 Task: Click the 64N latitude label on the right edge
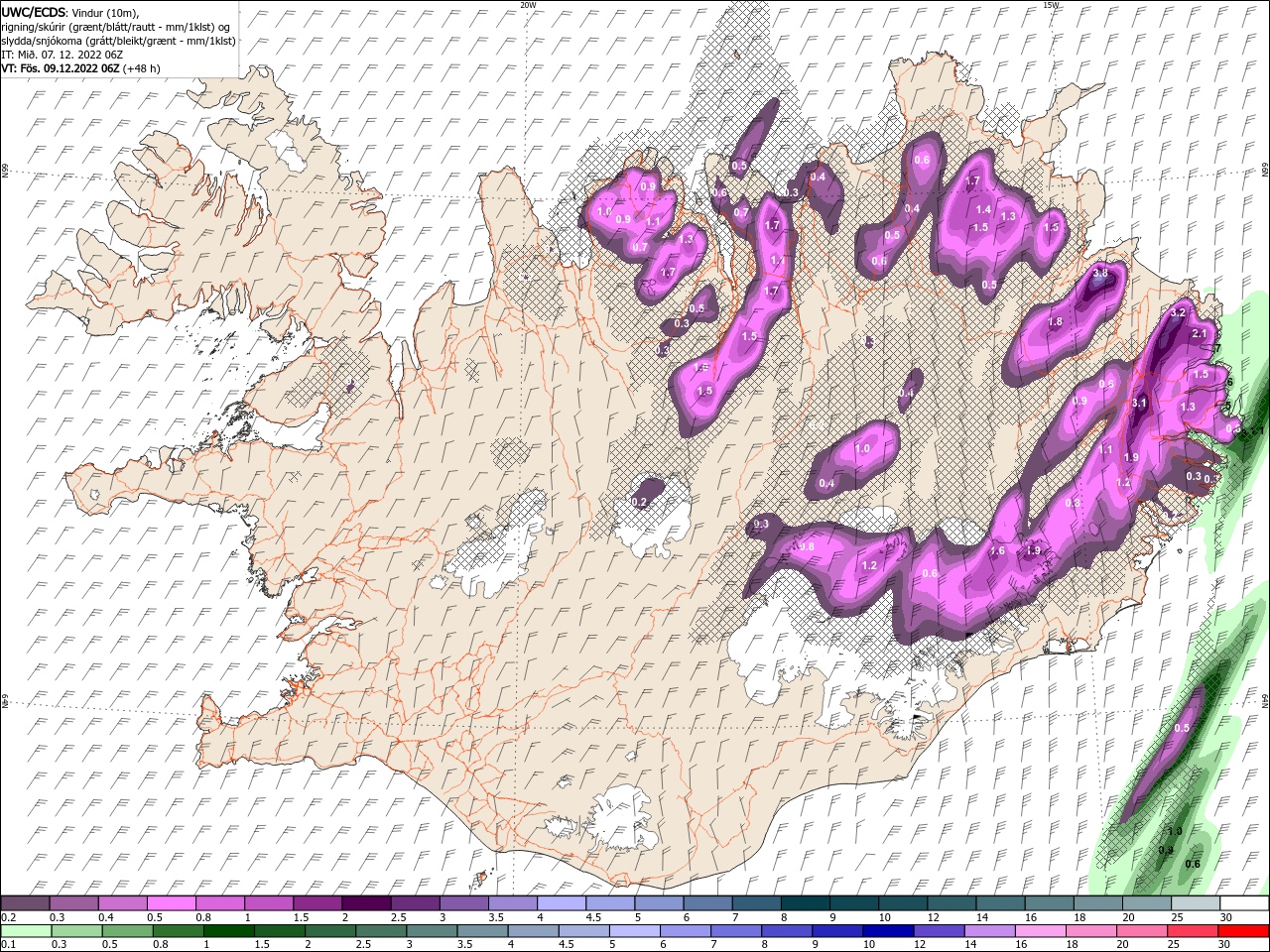point(1265,700)
